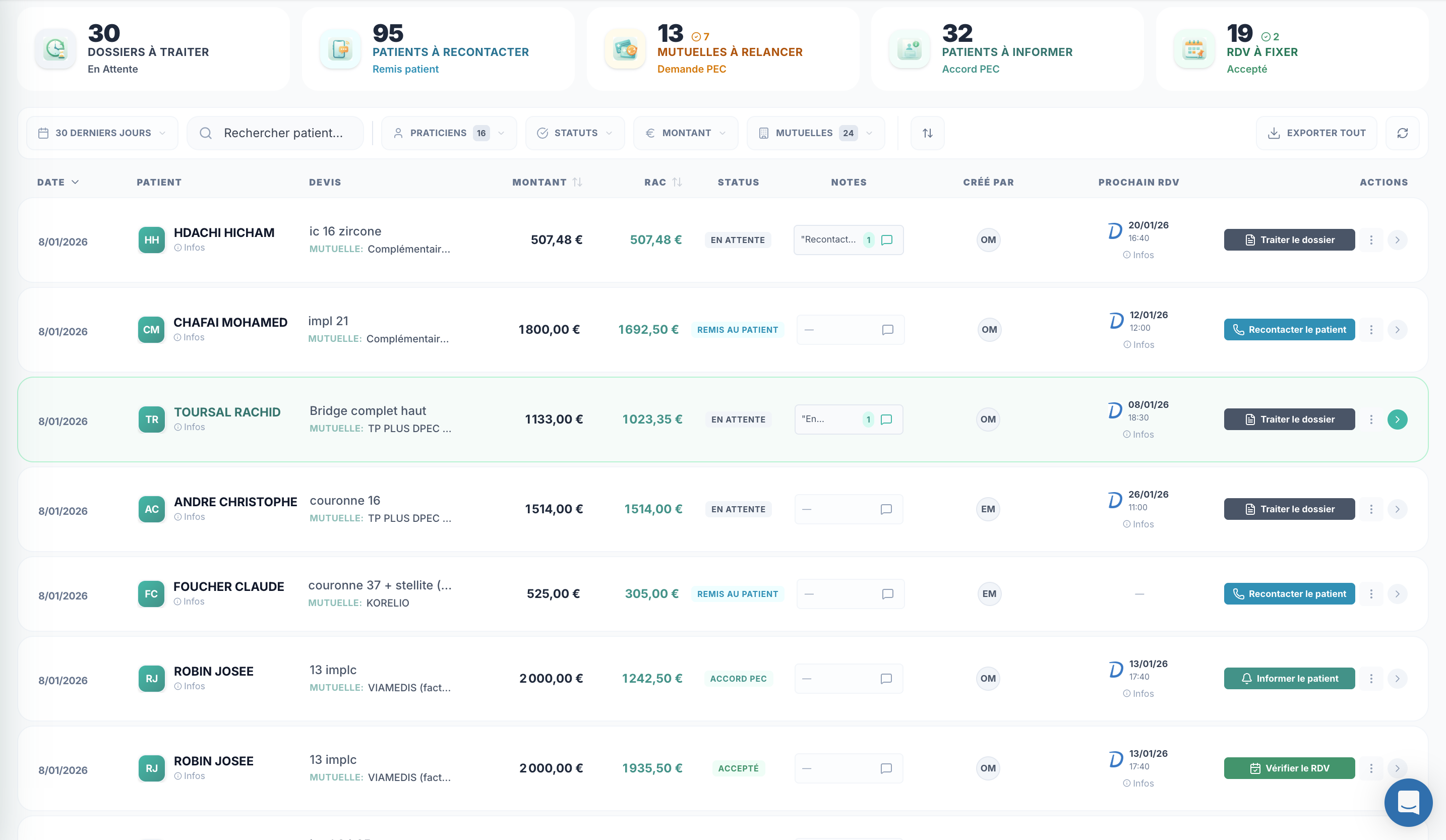Expand the CHAFAI MOHAMED row with chevron
This screenshot has height=840, width=1446.
tap(1397, 330)
